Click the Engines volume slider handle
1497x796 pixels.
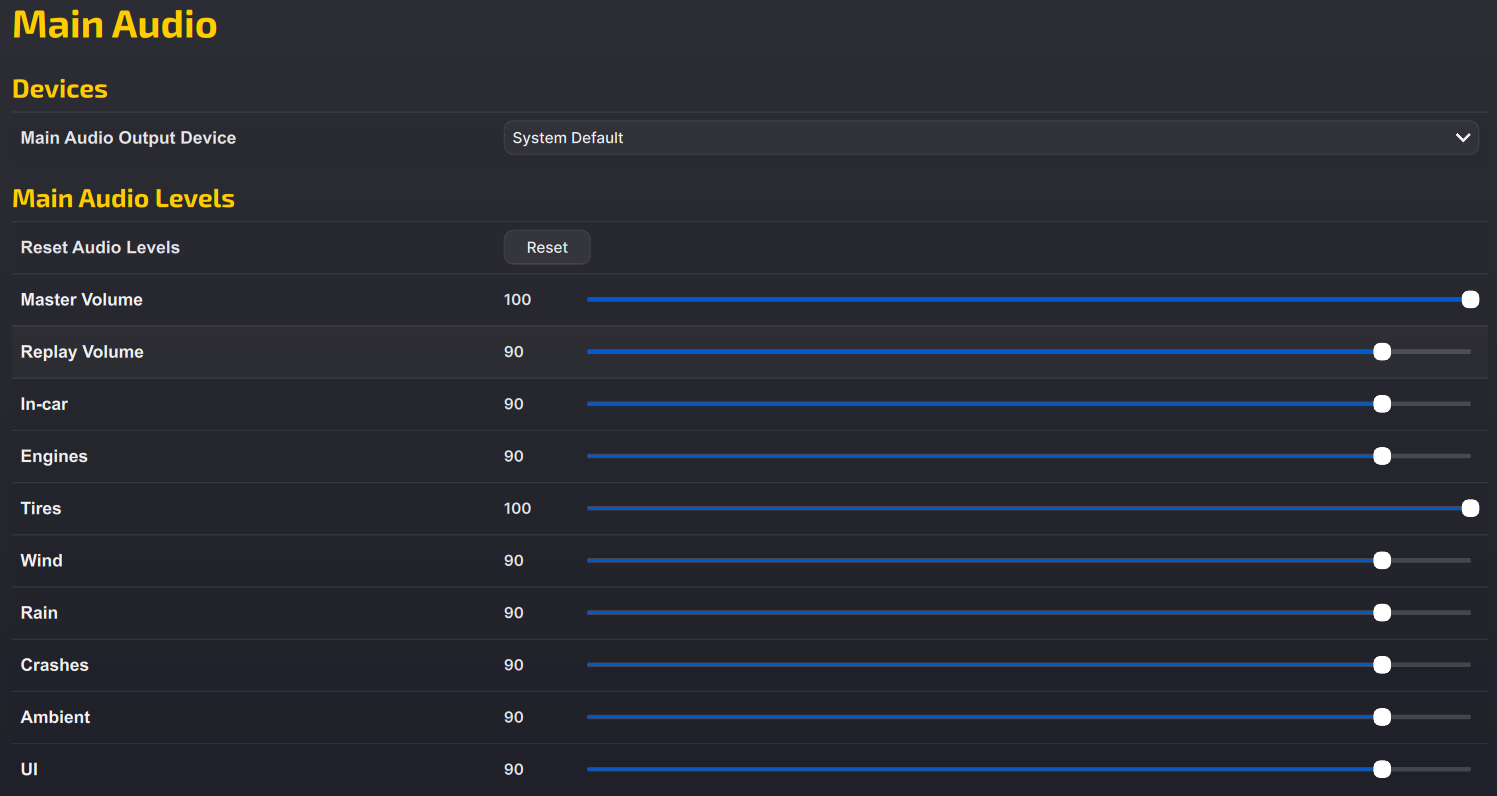(x=1382, y=456)
